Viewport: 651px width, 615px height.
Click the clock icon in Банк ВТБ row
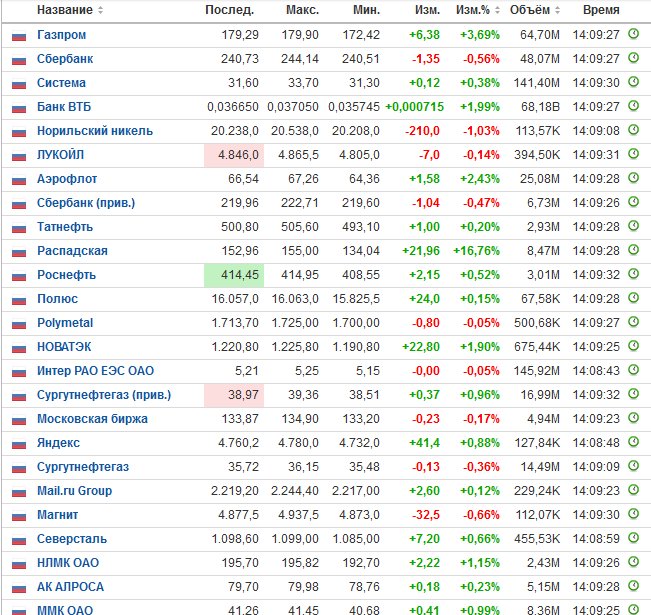point(634,106)
